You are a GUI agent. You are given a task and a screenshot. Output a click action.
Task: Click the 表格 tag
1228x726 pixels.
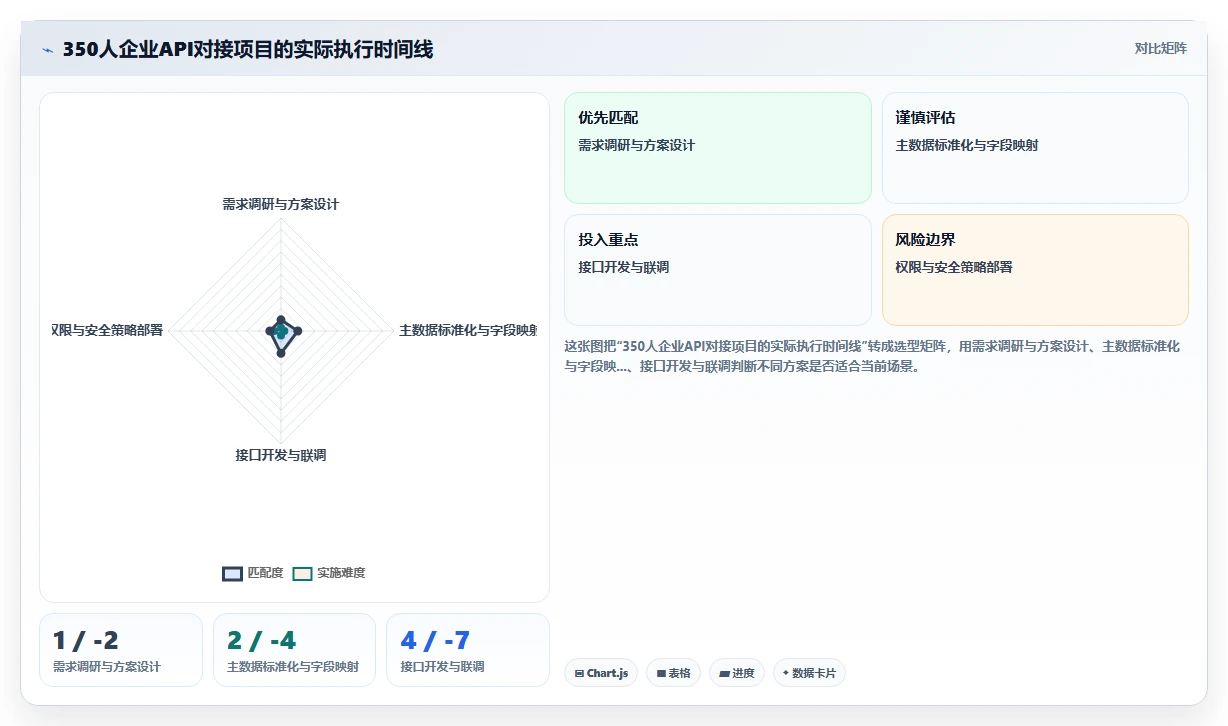674,673
